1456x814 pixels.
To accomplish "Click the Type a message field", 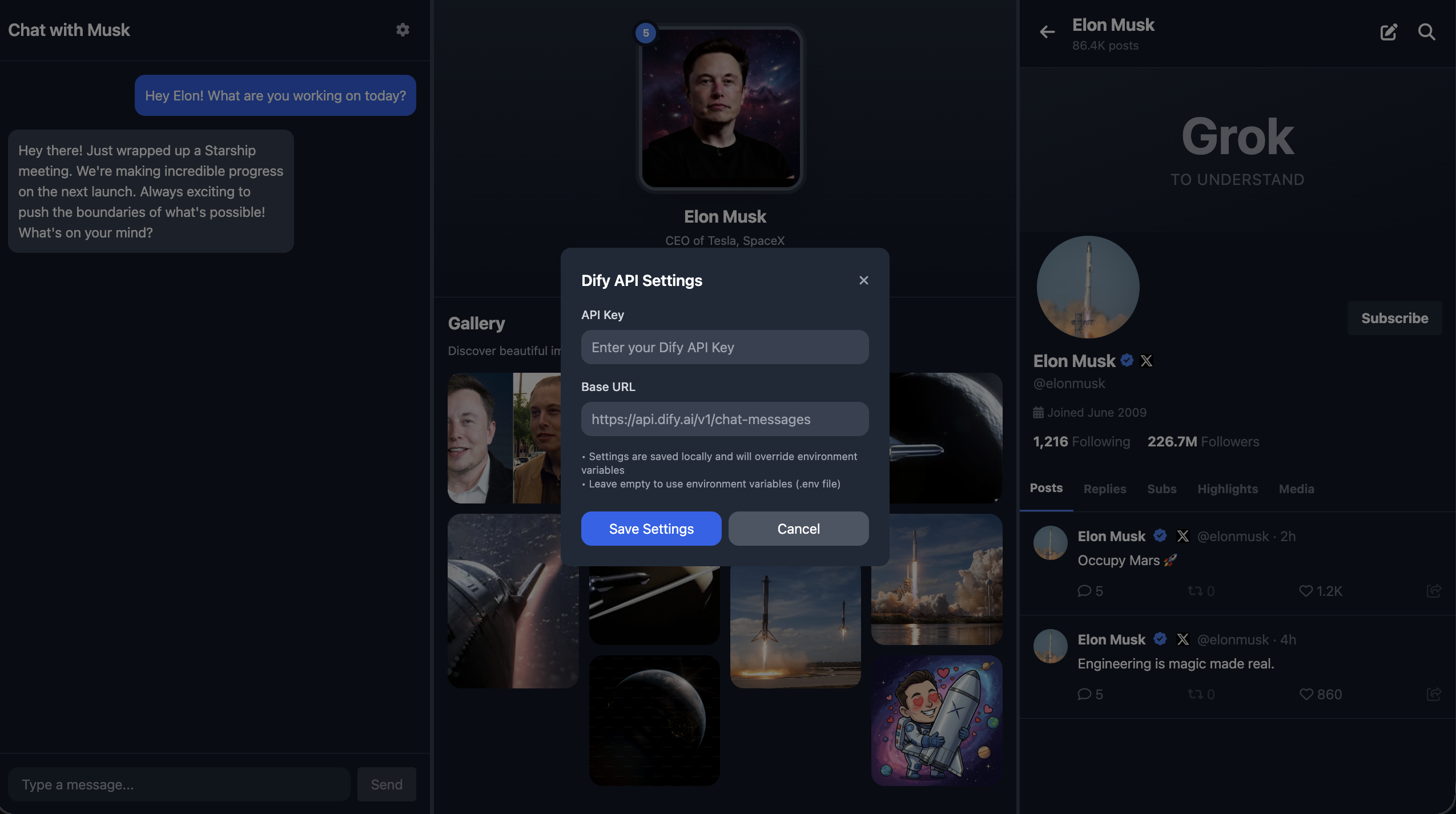I will tap(179, 784).
